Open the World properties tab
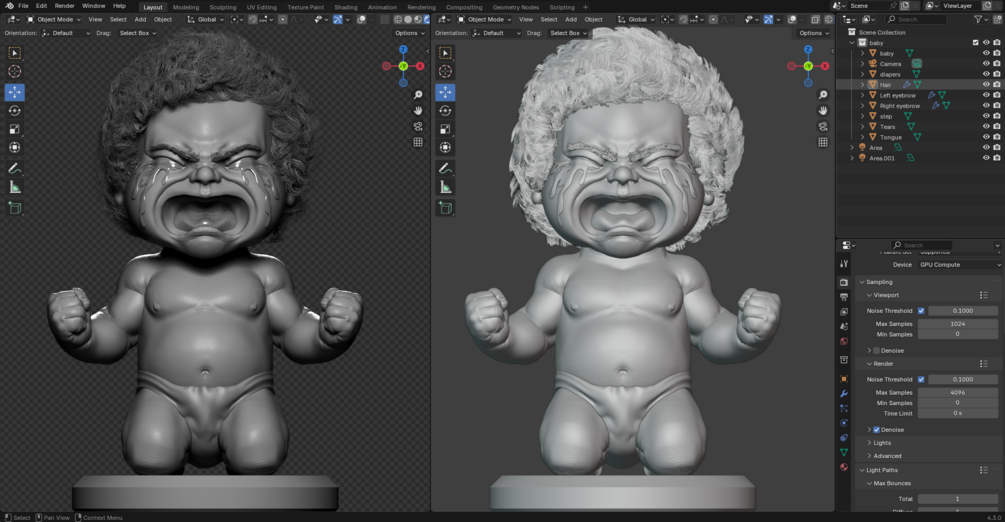The height and width of the screenshot is (522, 1005). tap(844, 341)
